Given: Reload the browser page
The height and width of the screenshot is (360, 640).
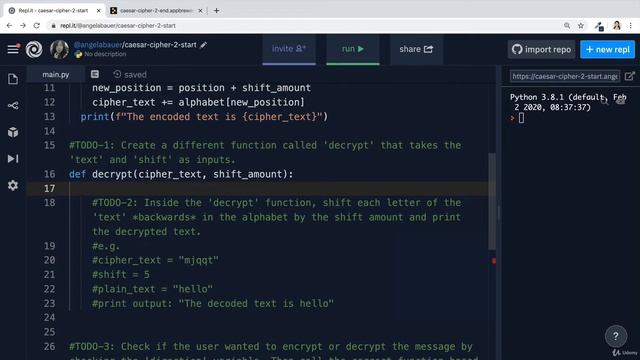Looking at the screenshot, I should 37,25.
